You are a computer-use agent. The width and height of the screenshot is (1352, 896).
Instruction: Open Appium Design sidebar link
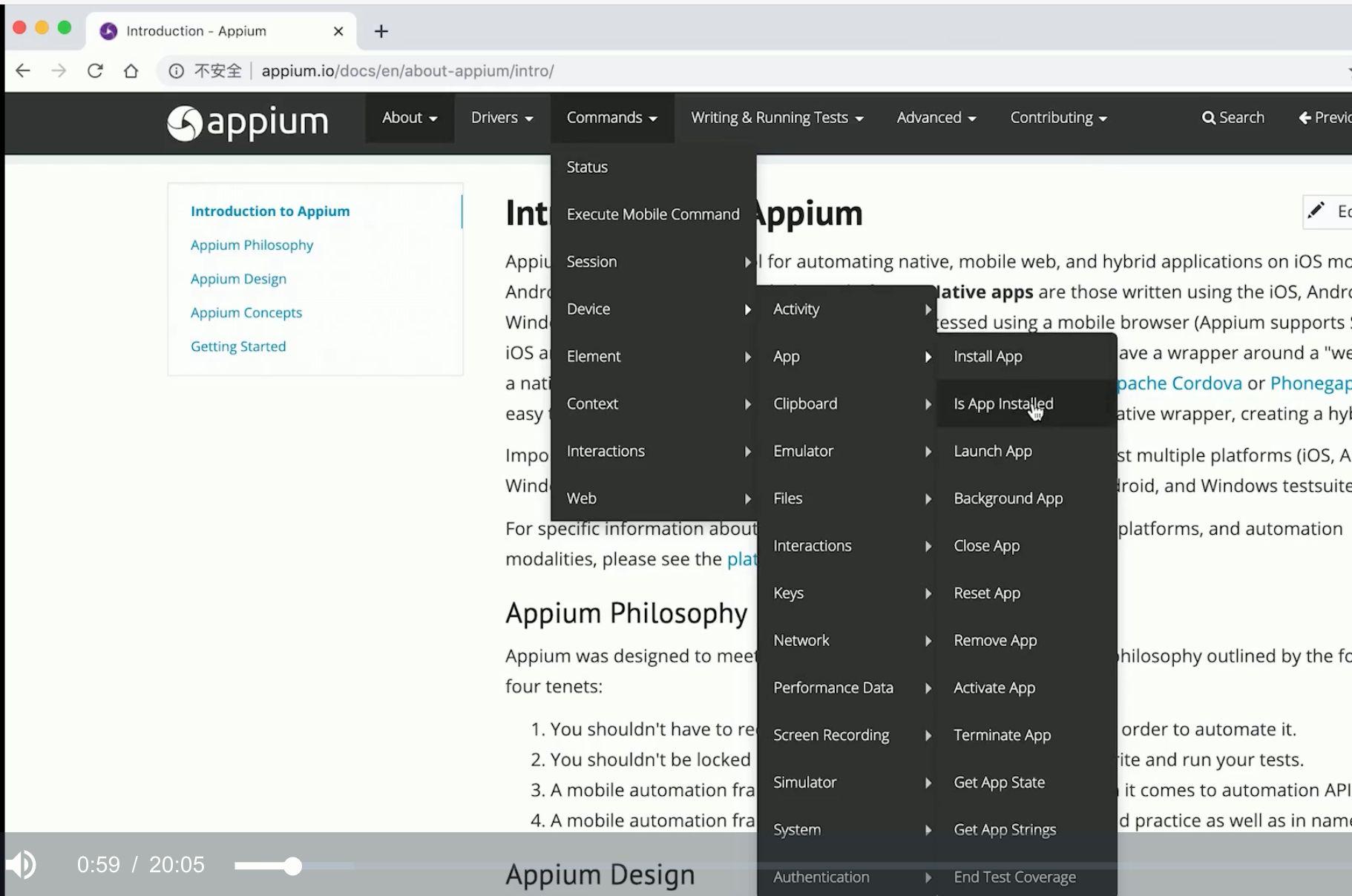pos(238,279)
